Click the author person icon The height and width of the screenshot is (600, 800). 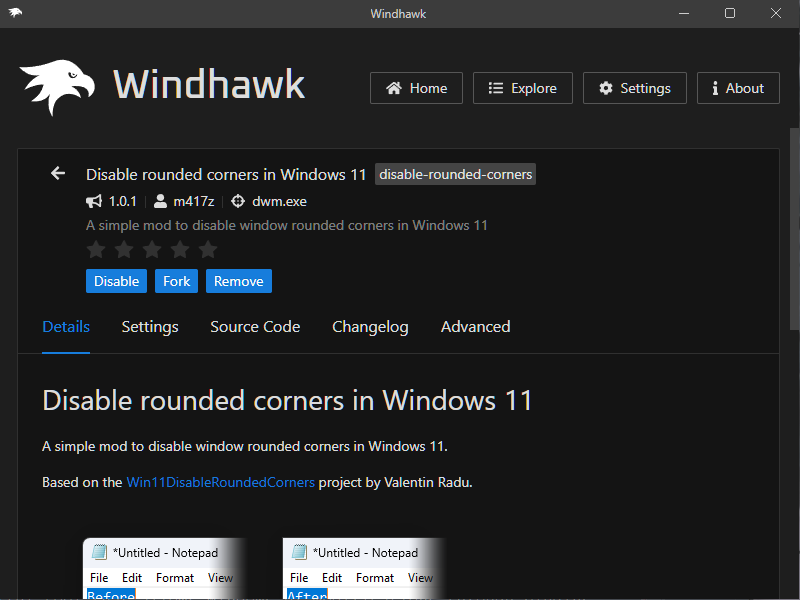tap(161, 201)
